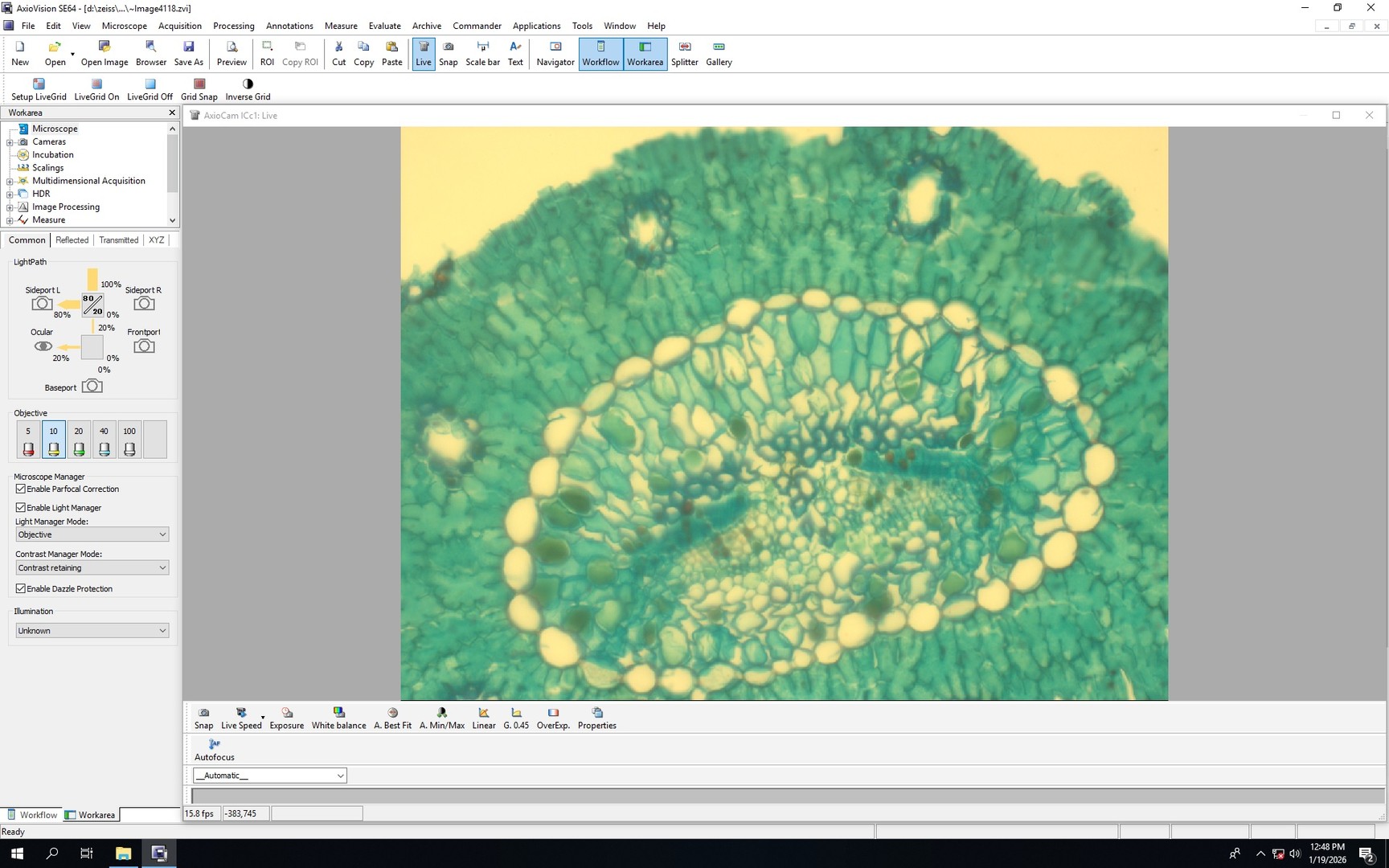Disable Enable Light Manager

click(x=20, y=507)
